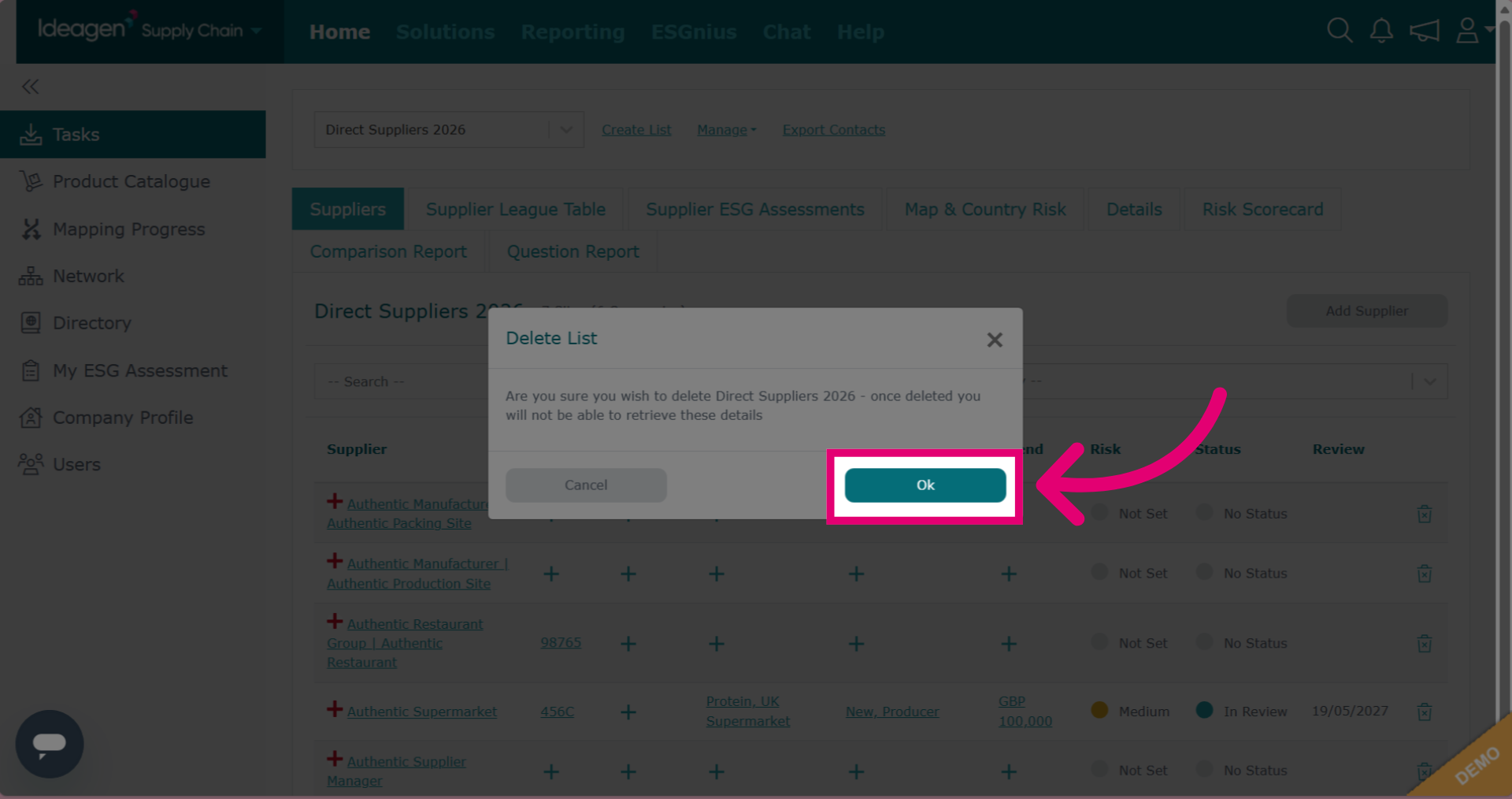Open the chat widget bubble
Image resolution: width=1512 pixels, height=799 pixels.
tap(50, 744)
